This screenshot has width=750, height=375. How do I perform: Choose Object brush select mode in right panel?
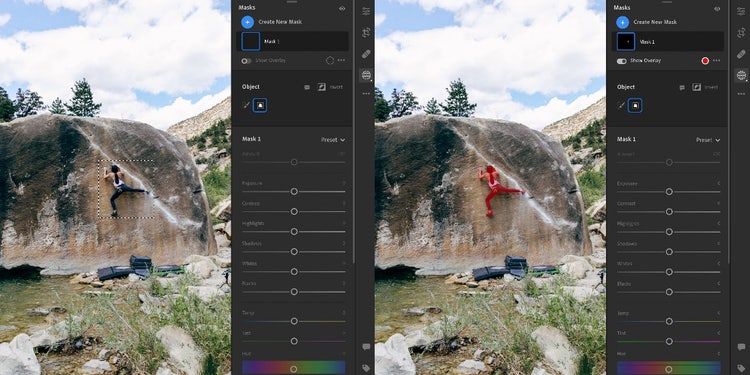click(621, 105)
